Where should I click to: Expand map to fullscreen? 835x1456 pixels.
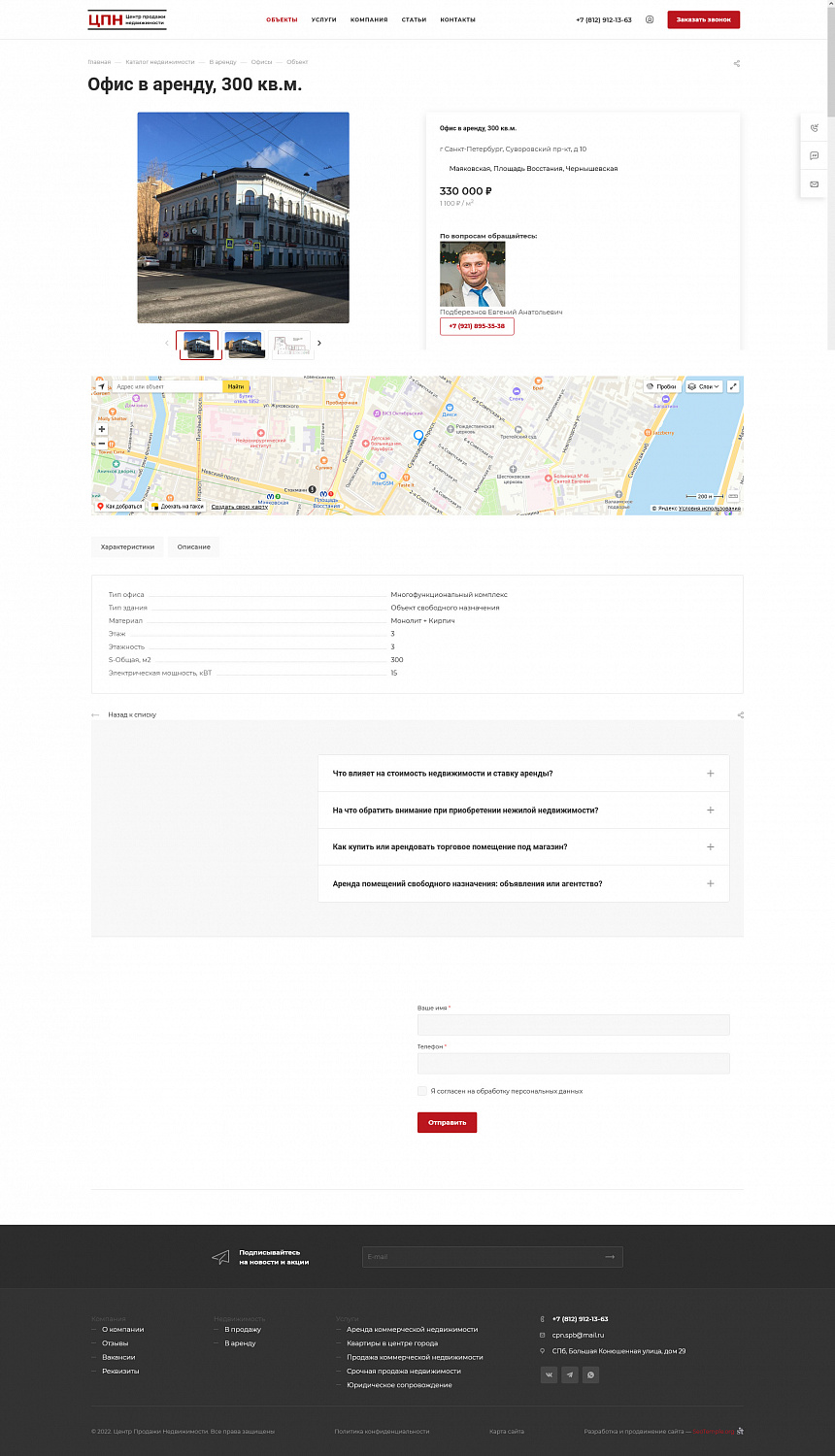click(733, 386)
